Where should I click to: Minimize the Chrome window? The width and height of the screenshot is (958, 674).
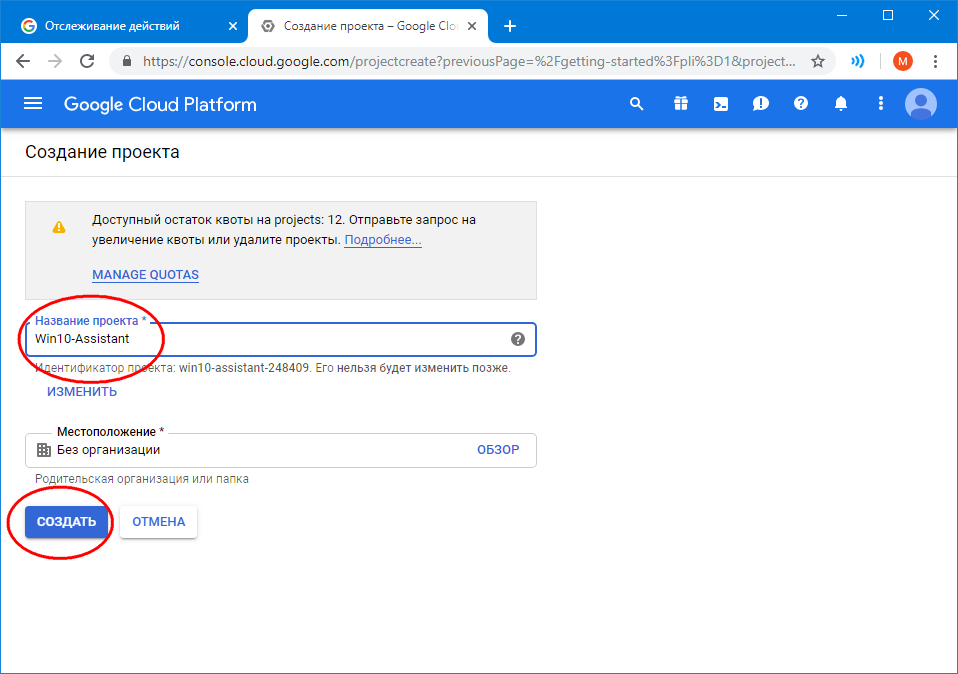[x=842, y=15]
